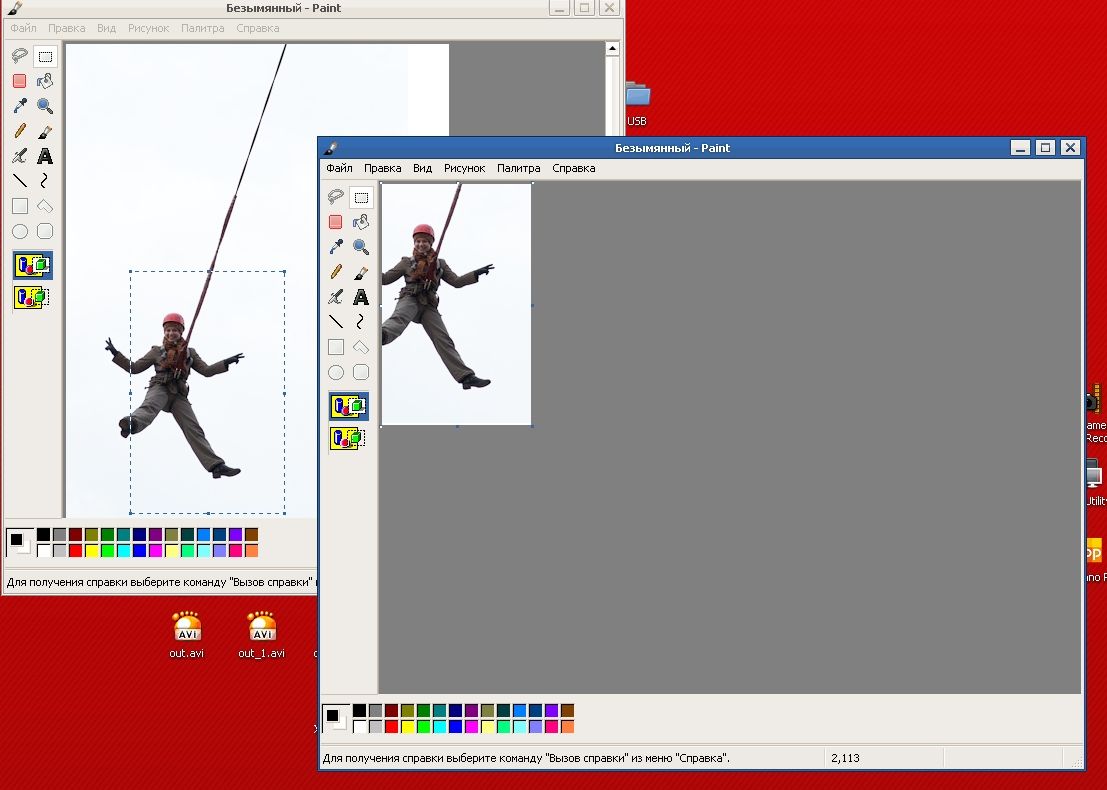Enable transparent selection mode in the front Paint window
Image resolution: width=1107 pixels, height=790 pixels.
pyautogui.click(x=348, y=437)
